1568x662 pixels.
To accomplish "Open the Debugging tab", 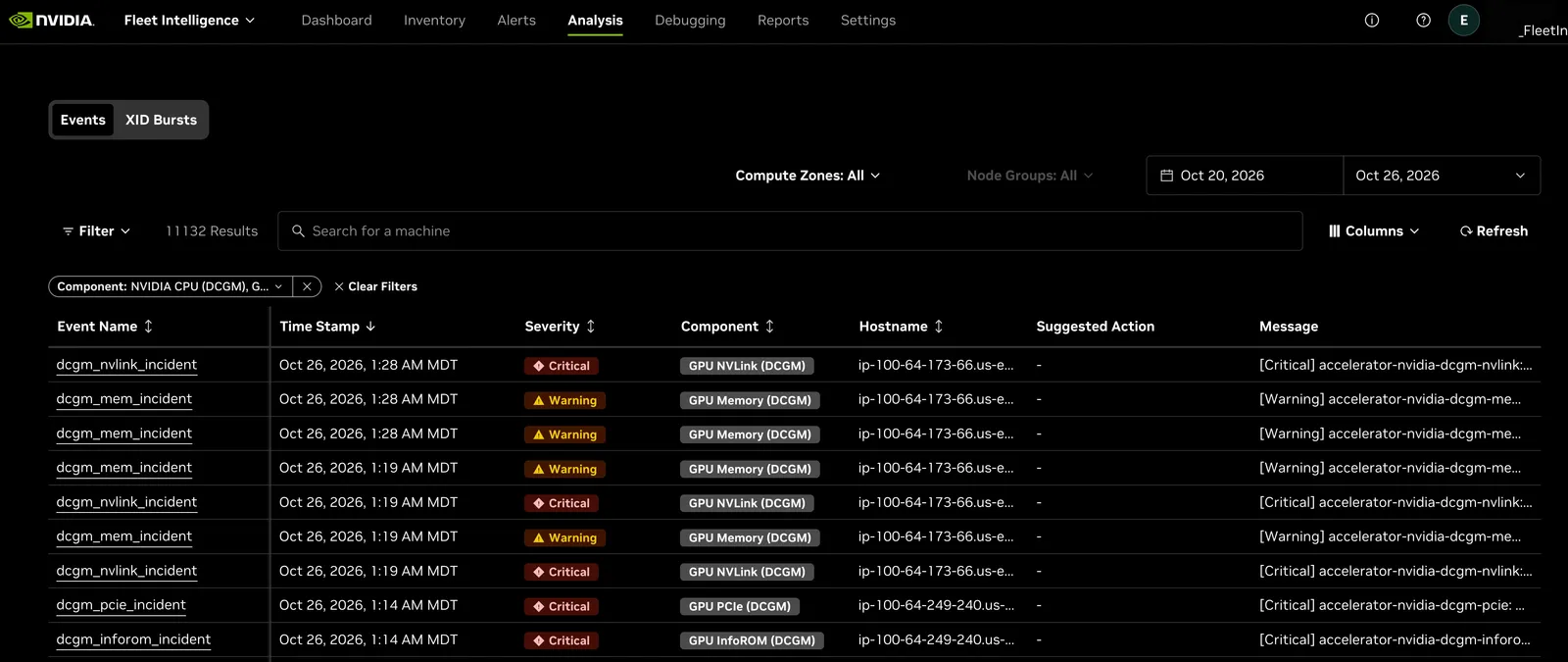I will (x=690, y=20).
